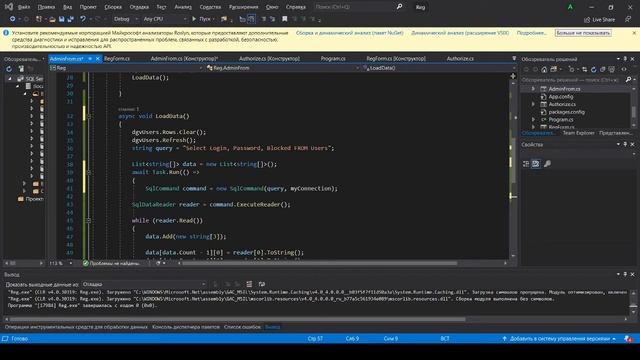Open Сборка и динамический анализ link
Screen dimensions: 640x360
349,33
